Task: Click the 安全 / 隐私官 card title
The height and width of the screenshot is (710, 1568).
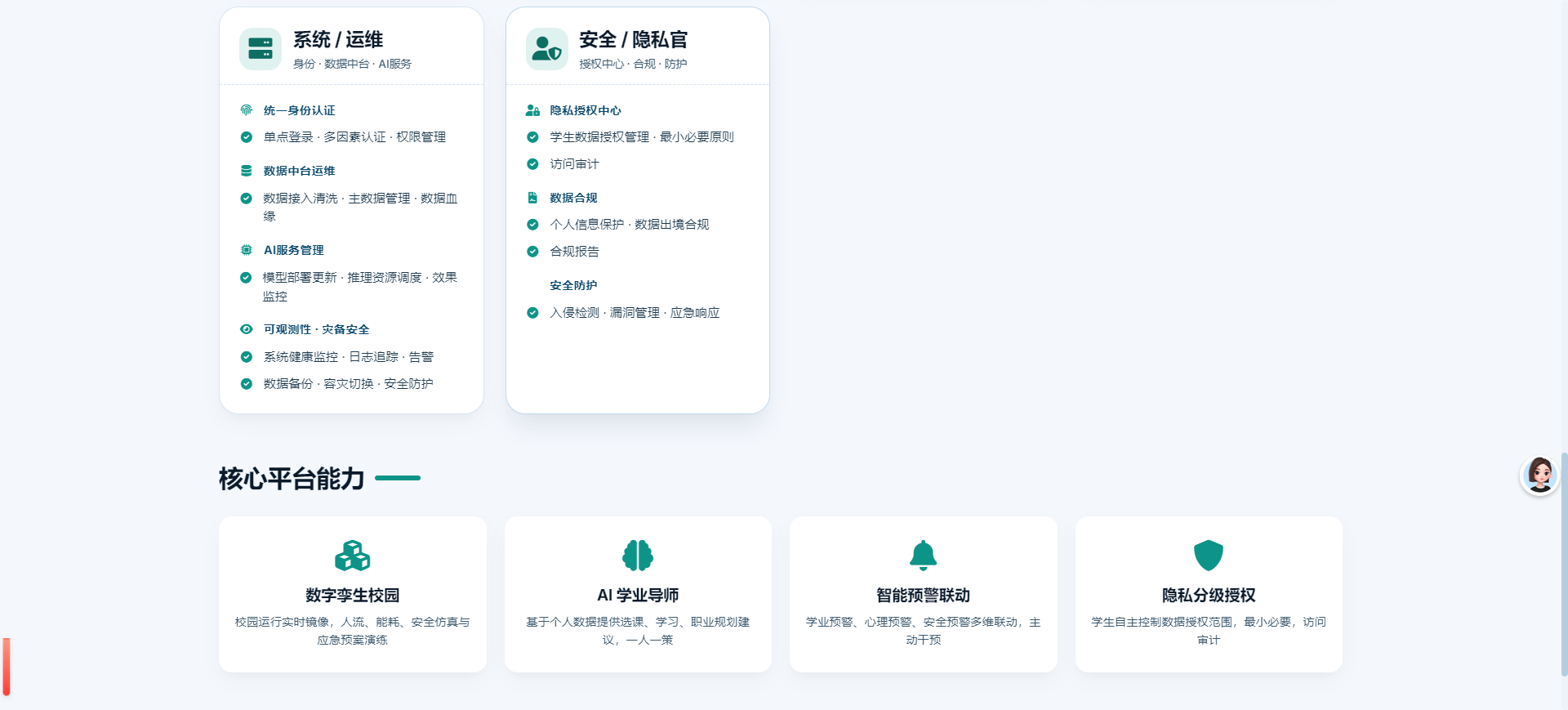Action: tap(634, 39)
